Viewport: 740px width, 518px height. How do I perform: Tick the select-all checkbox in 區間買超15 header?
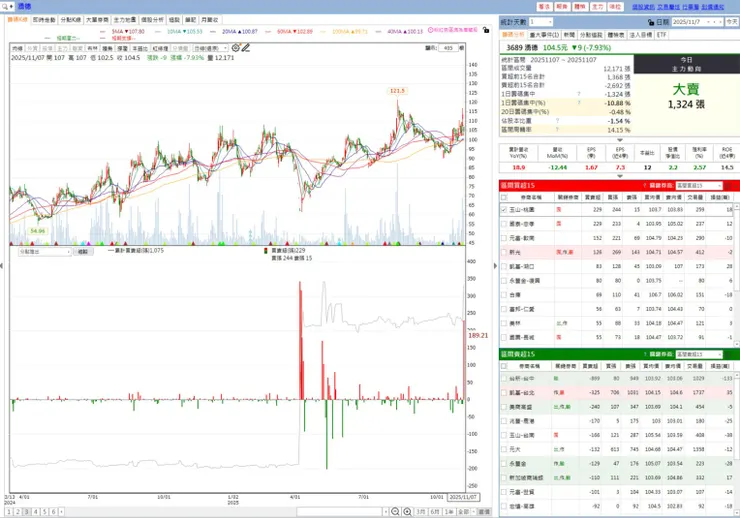(x=504, y=197)
